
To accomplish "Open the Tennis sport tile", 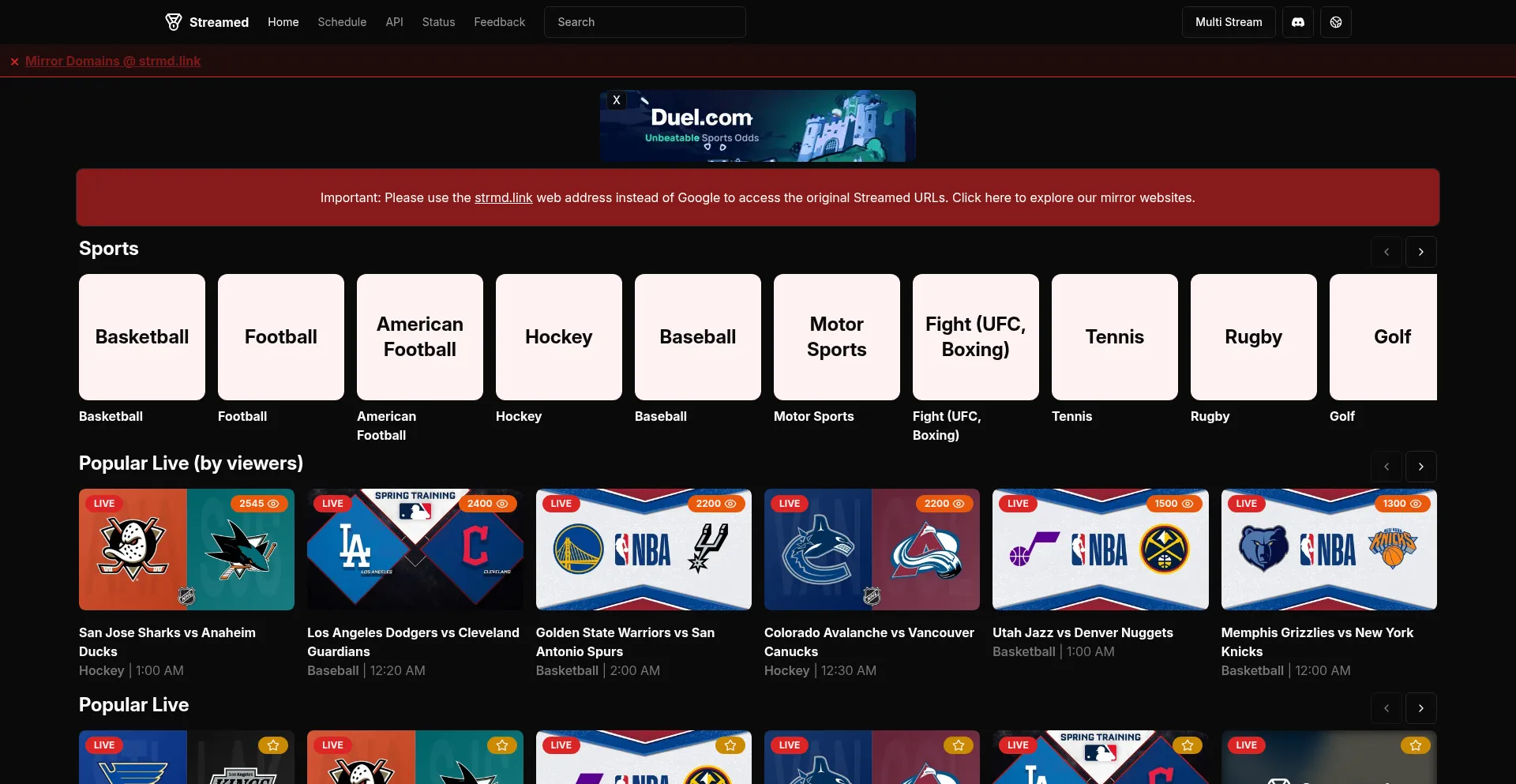I will tap(1115, 337).
